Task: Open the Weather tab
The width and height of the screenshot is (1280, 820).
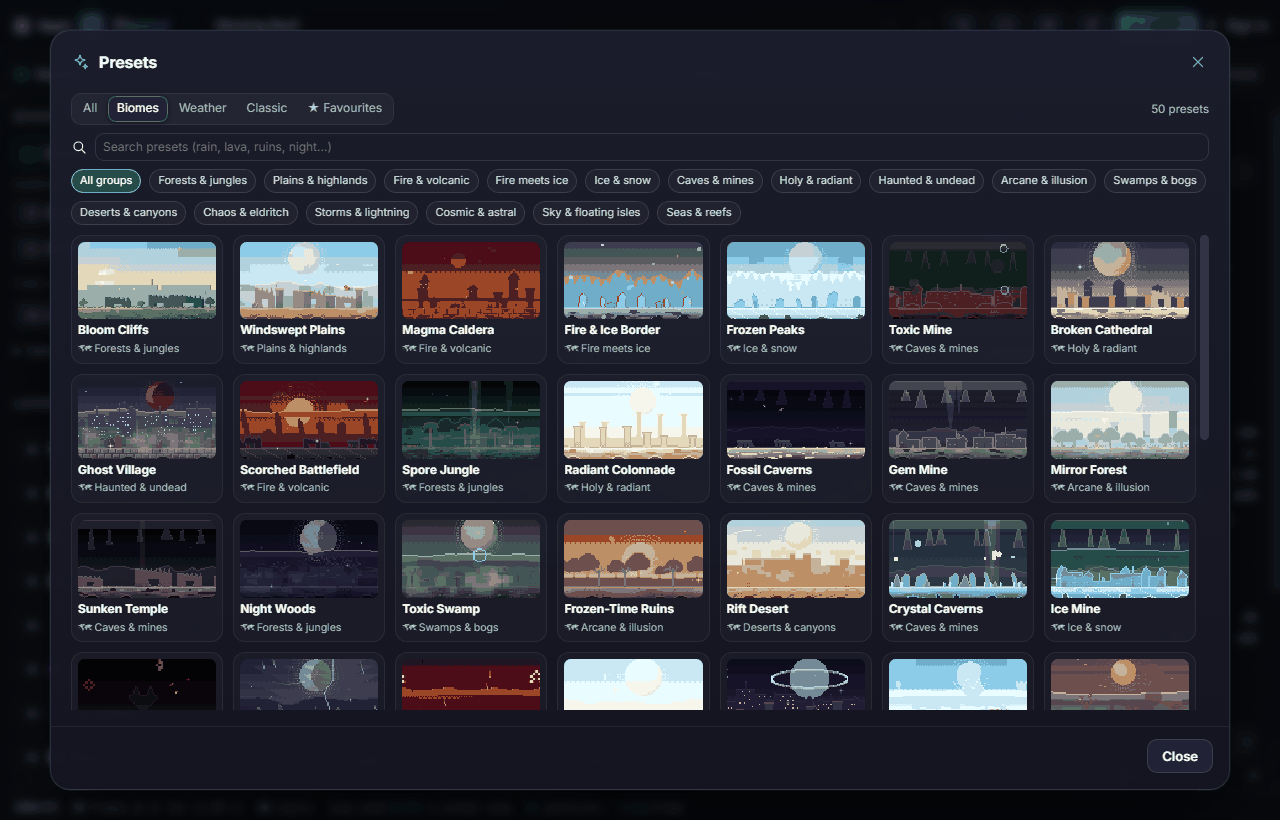Action: coord(203,108)
